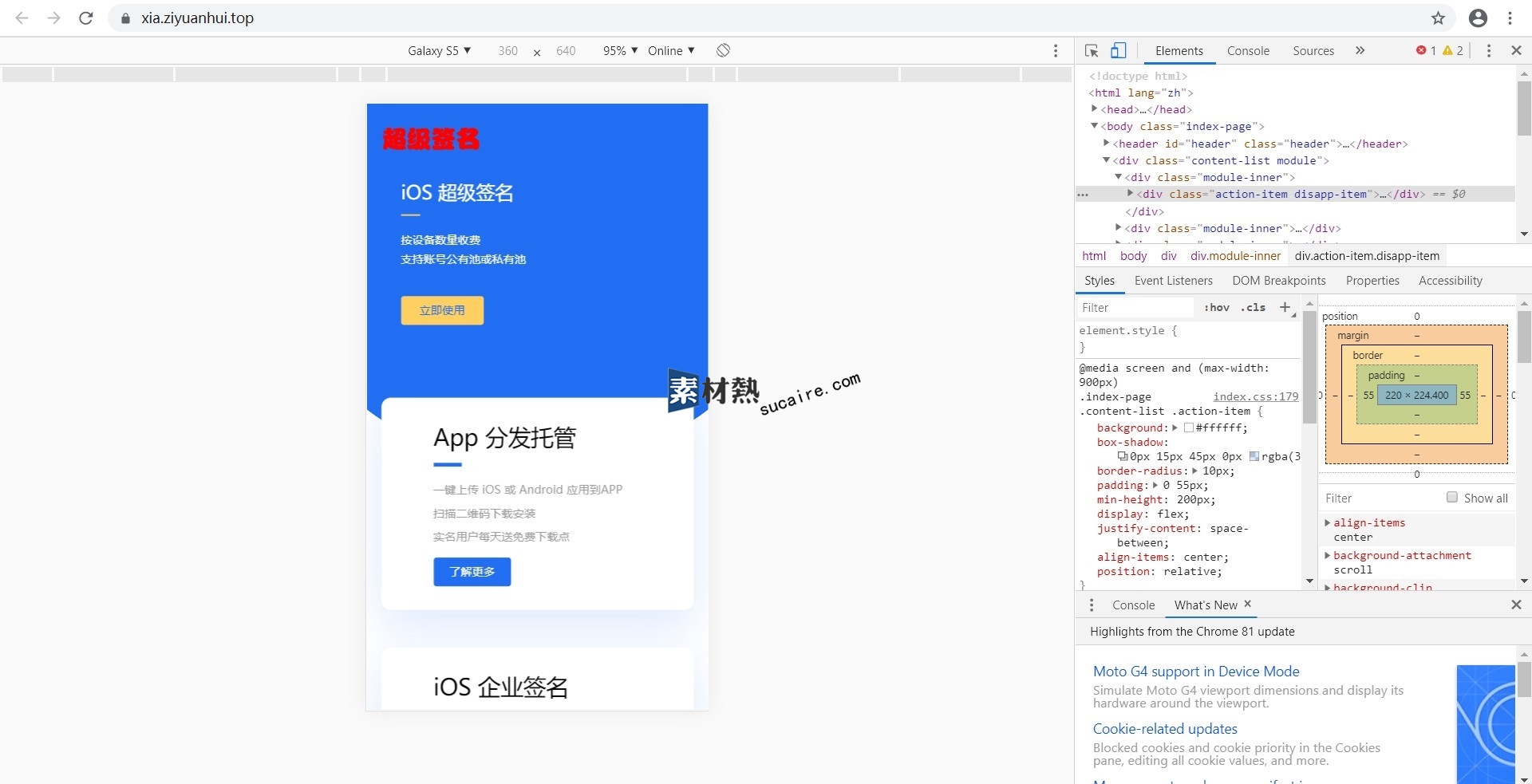
Task: Click the new style rule plus icon
Action: (1285, 307)
